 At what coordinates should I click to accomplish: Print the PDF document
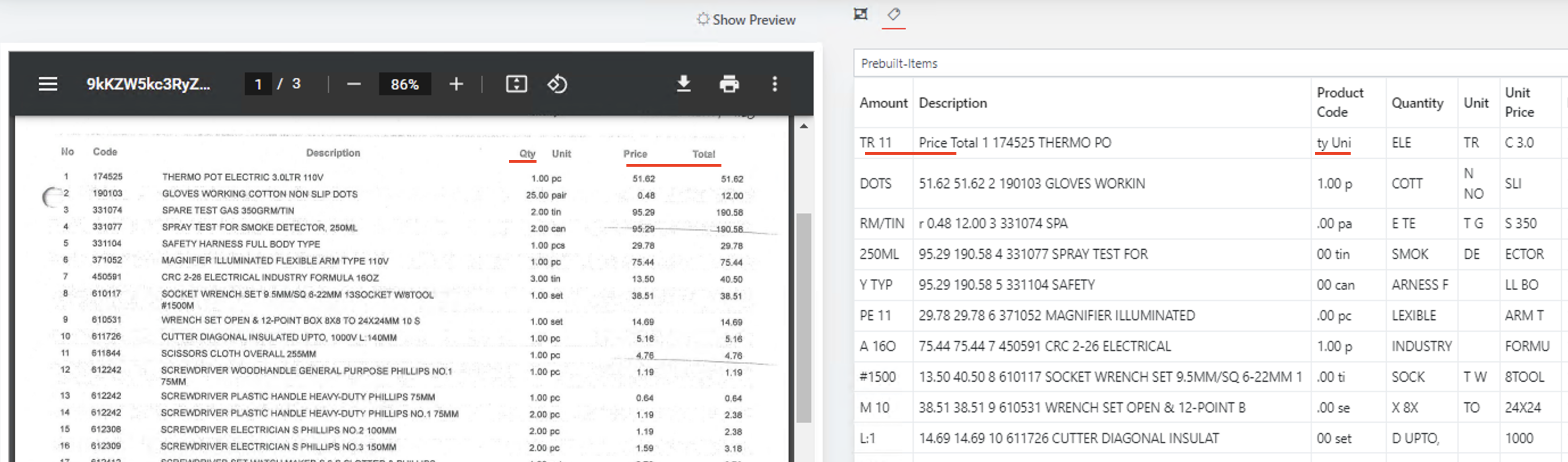pos(729,84)
